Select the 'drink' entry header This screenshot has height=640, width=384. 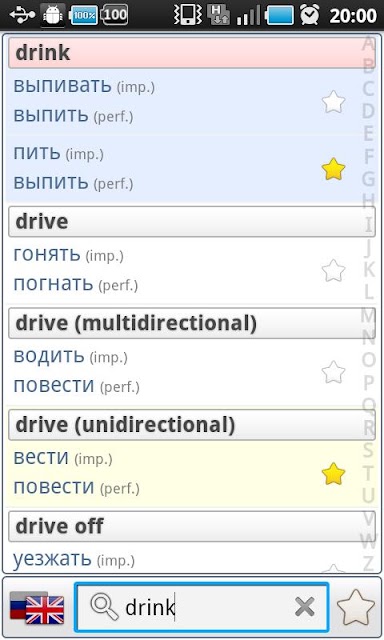(192, 53)
